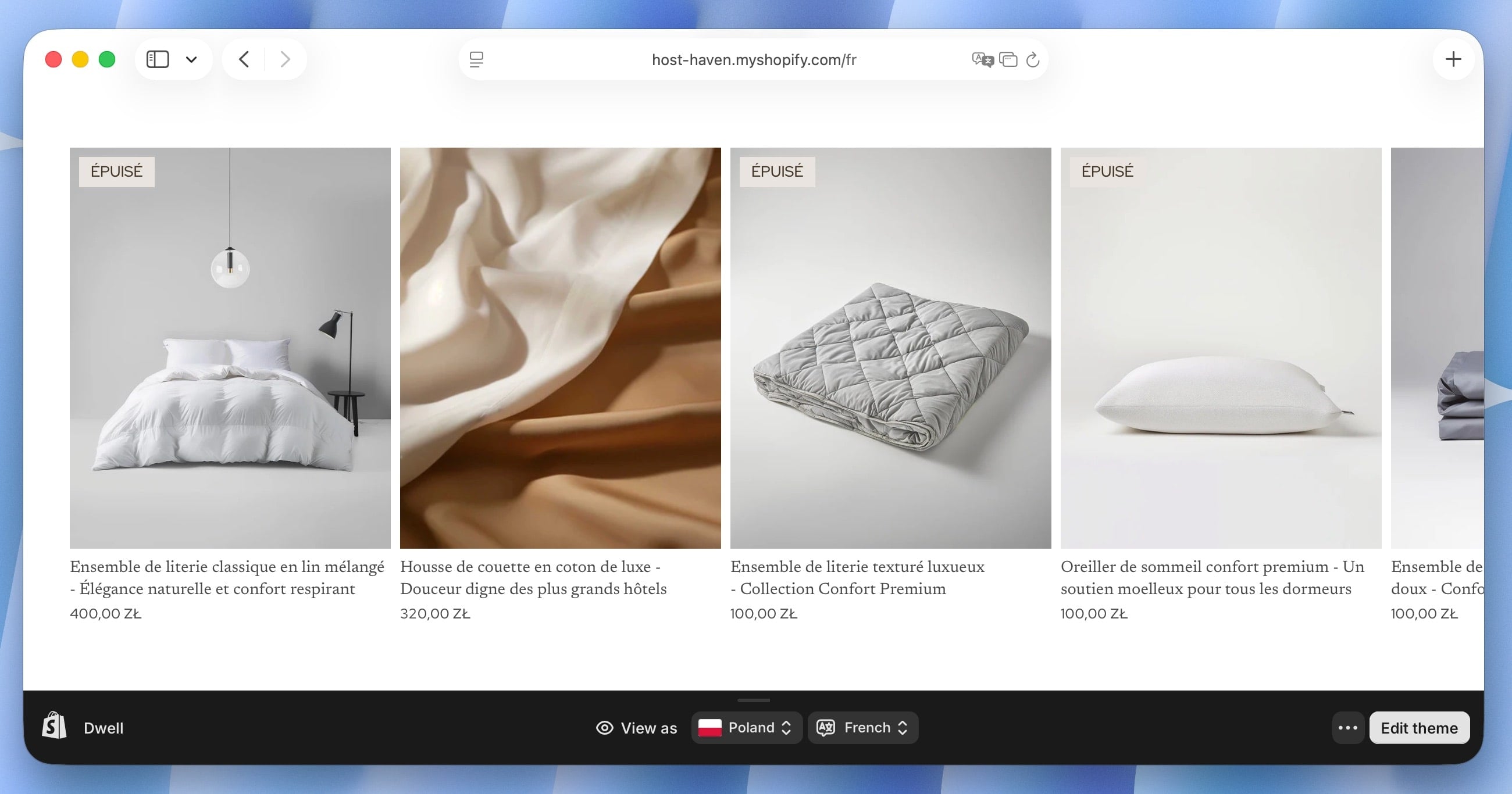This screenshot has width=1512, height=794.
Task: Click the ÉPUISÉ badge on the pillow product
Action: [x=1107, y=171]
